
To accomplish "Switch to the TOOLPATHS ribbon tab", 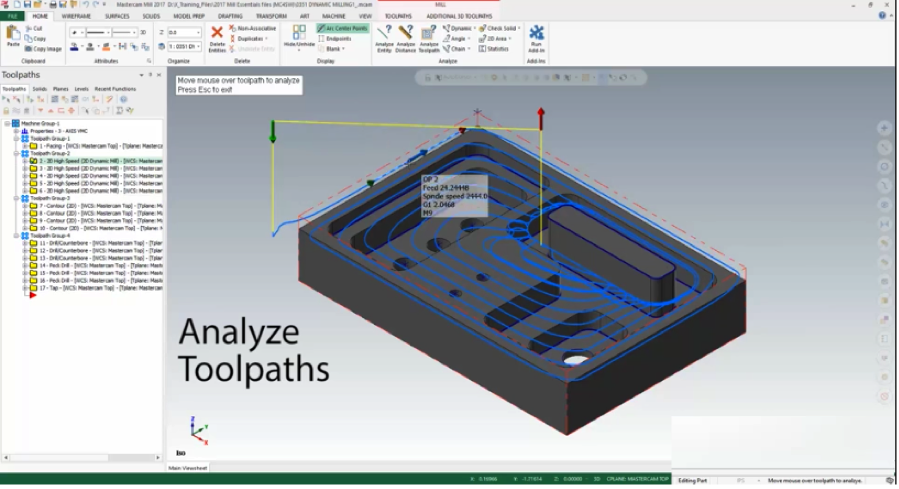I will point(398,16).
